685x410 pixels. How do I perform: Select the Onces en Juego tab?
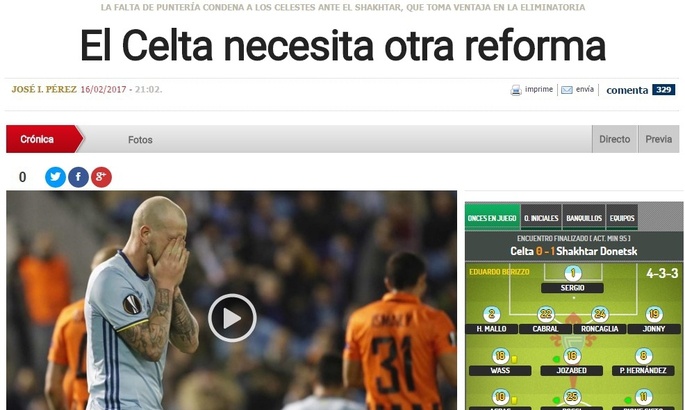point(492,217)
